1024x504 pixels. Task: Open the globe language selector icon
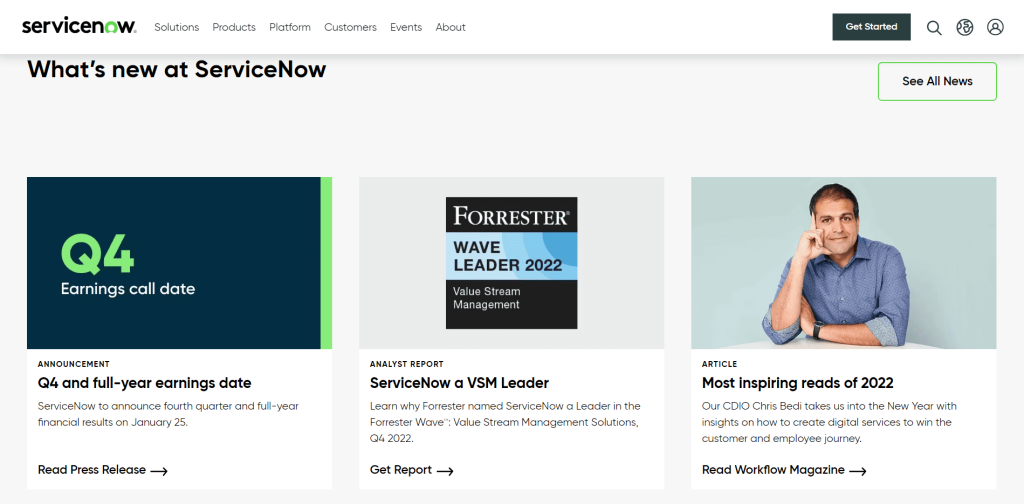click(965, 27)
